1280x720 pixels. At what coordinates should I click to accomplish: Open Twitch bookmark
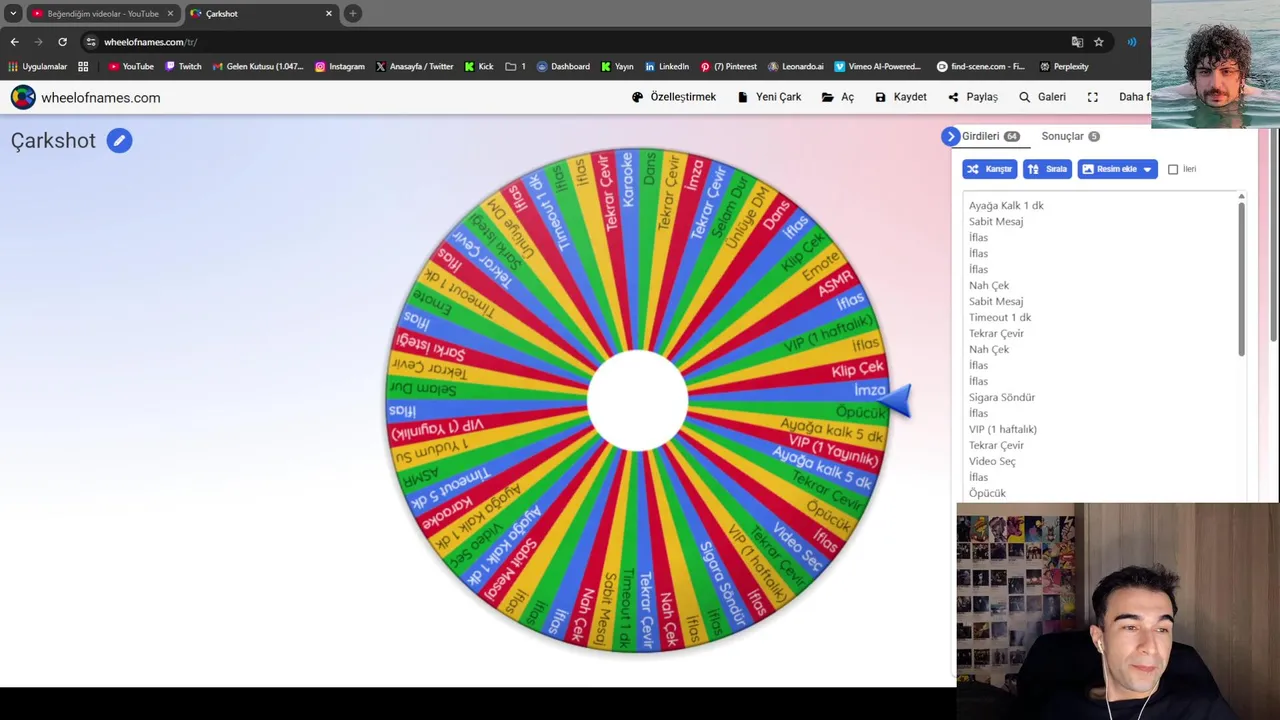point(183,67)
